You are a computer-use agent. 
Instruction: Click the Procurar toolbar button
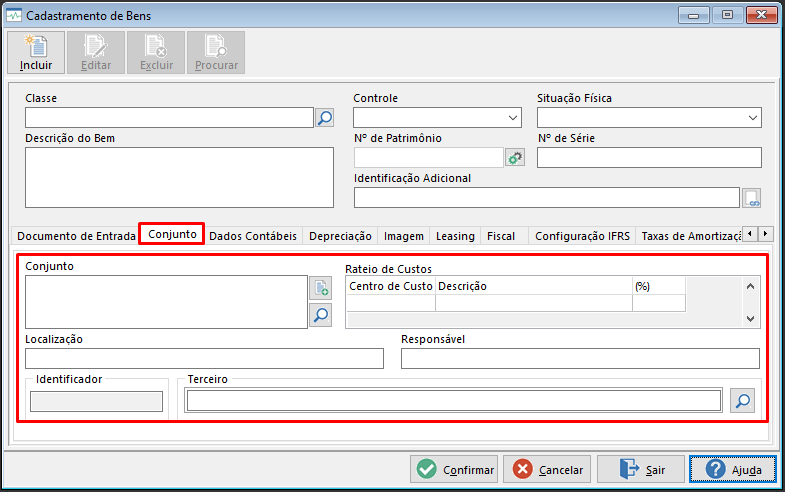tap(216, 53)
